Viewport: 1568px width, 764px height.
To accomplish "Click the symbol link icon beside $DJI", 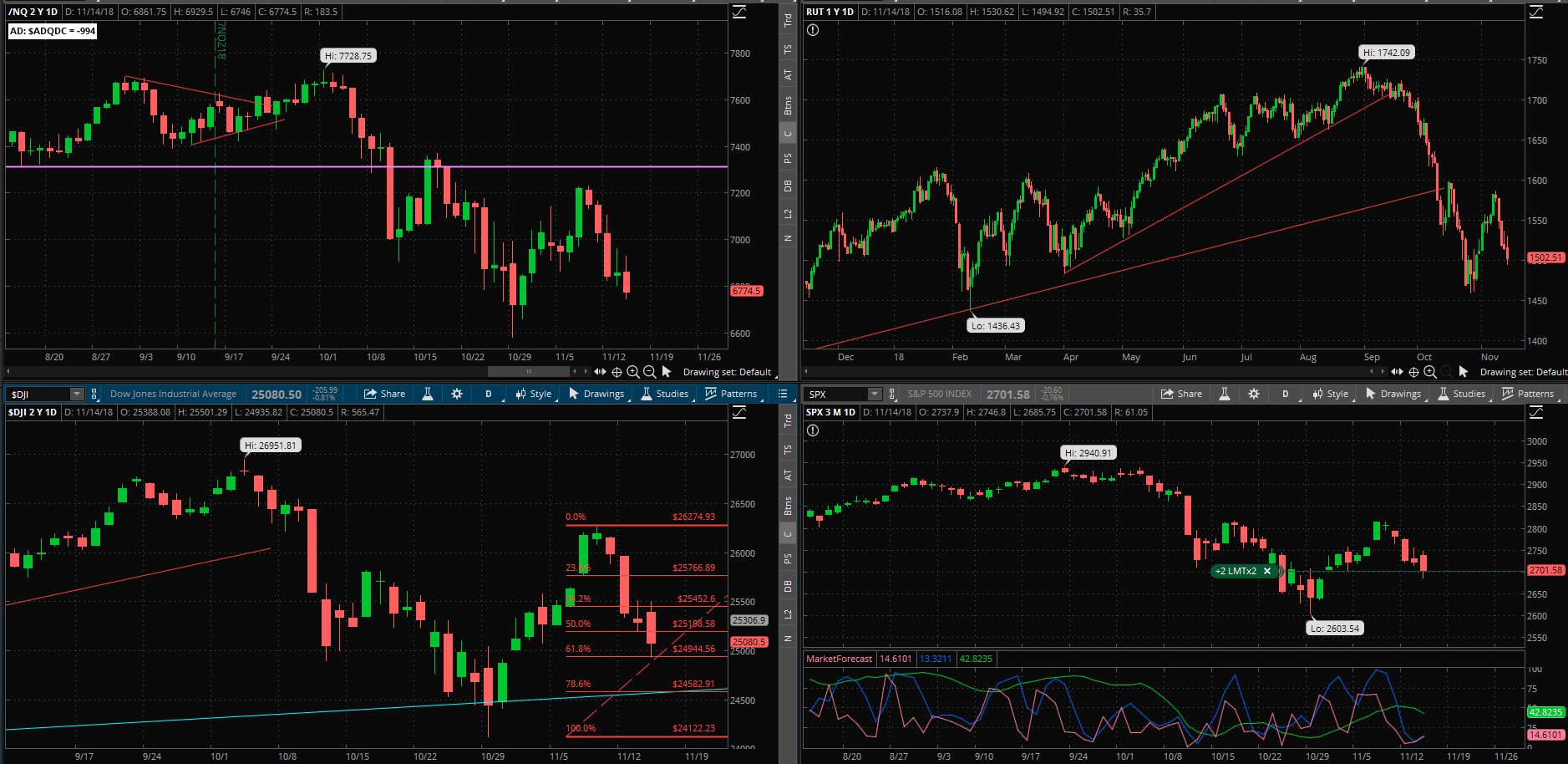I will pyautogui.click(x=94, y=394).
